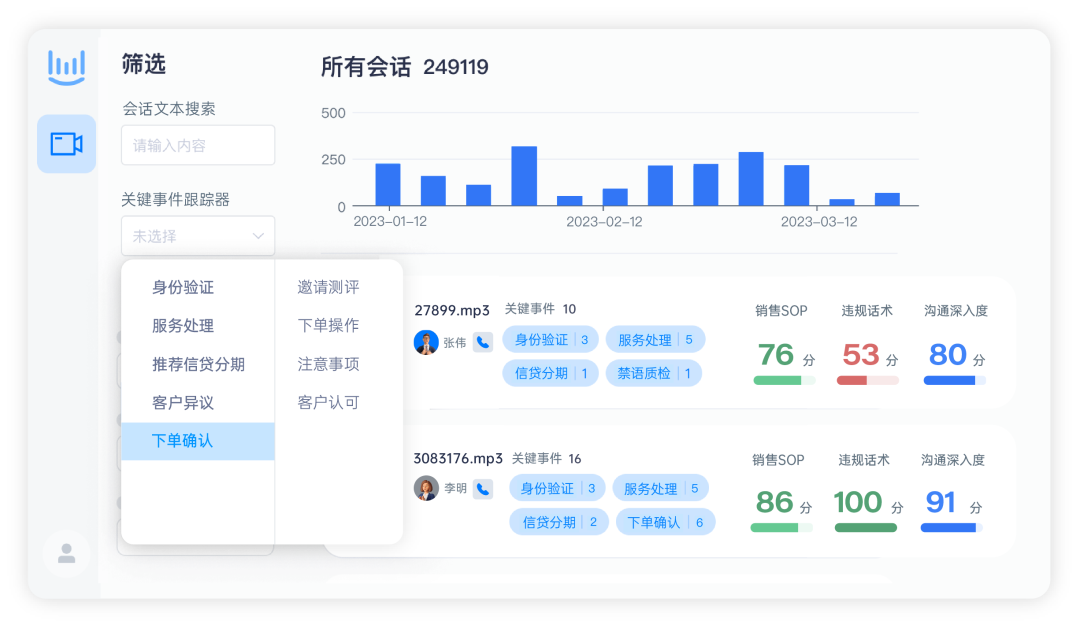Select the highlighted 下单确认 option

(198, 441)
